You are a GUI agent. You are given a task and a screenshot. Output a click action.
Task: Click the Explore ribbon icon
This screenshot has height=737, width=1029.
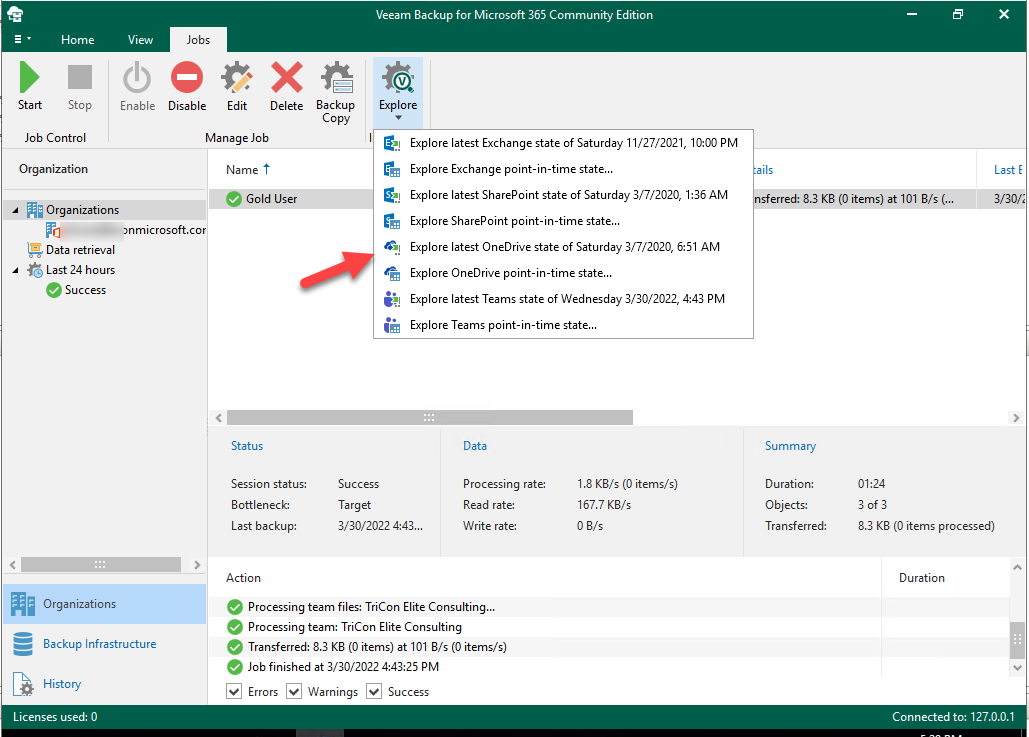398,80
